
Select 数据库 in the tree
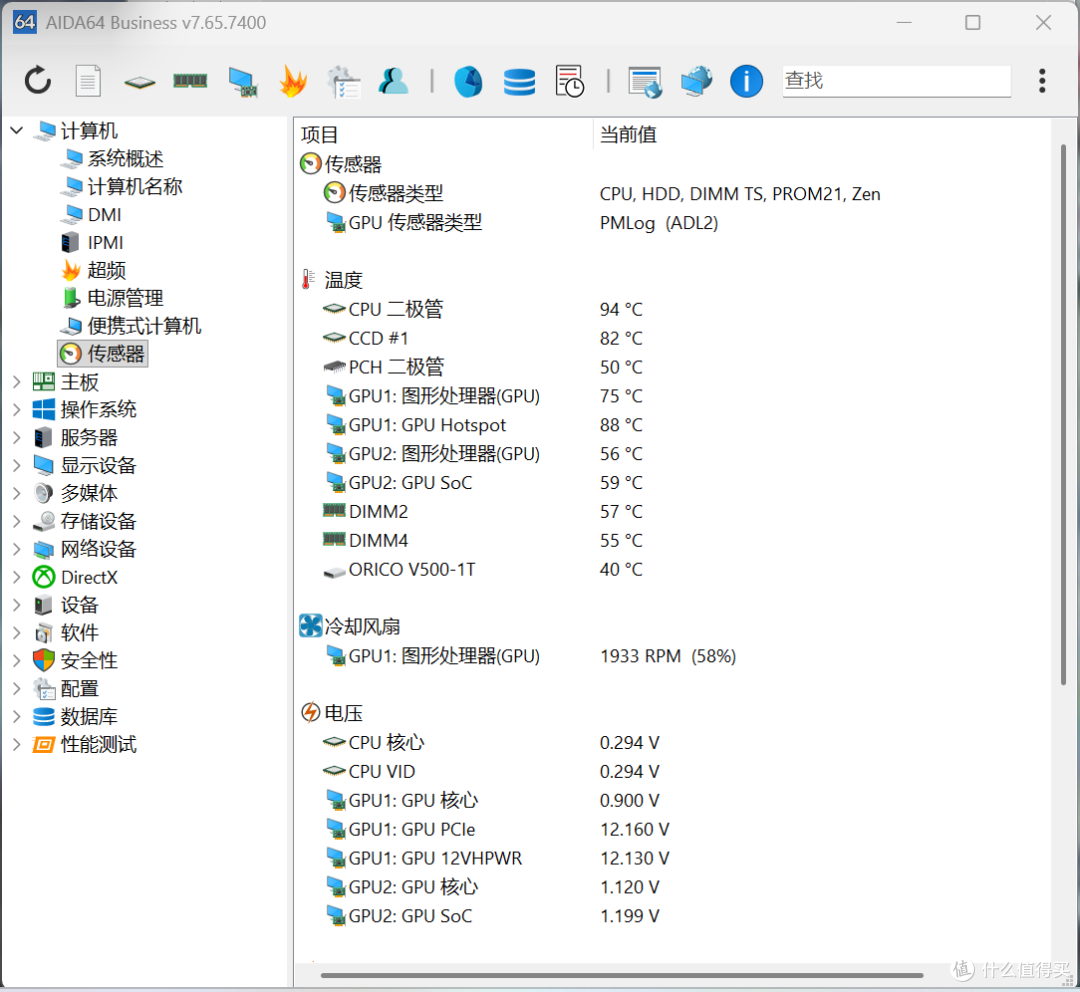click(x=76, y=716)
